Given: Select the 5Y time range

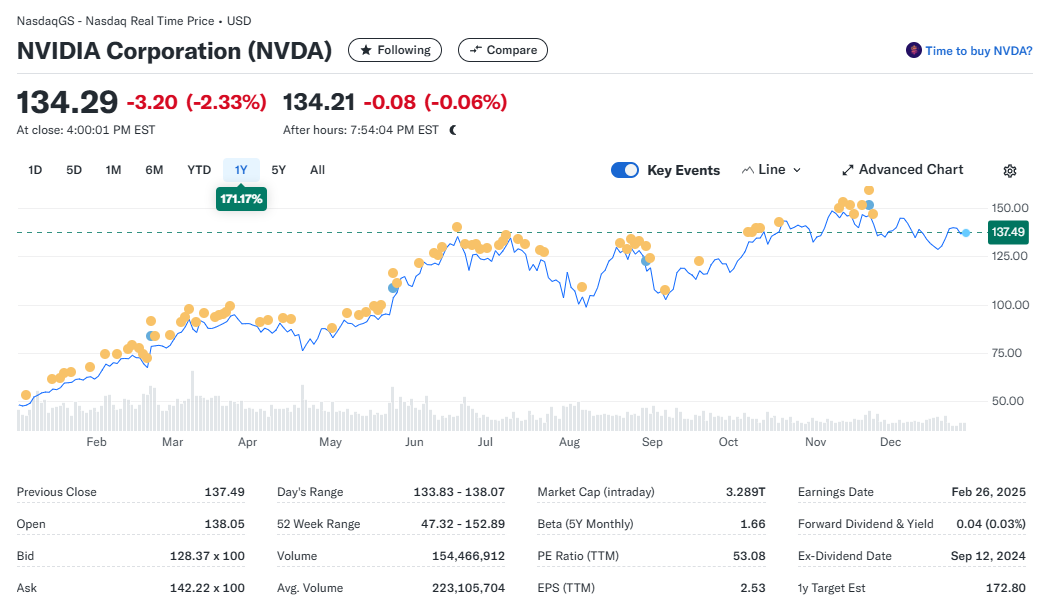Looking at the screenshot, I should tap(278, 170).
